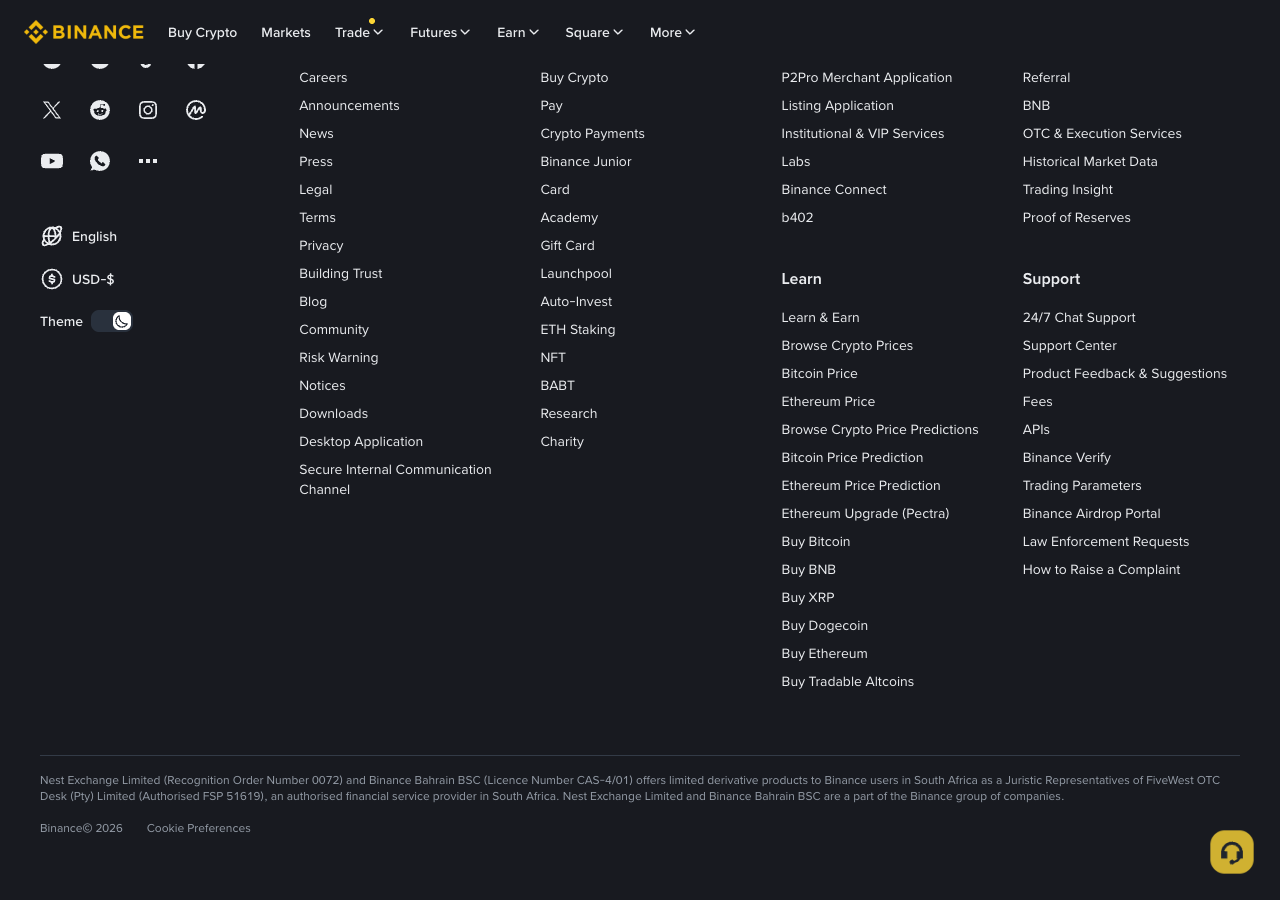Go to the Launchpool link
Screen dimensions: 1280x900
[x=576, y=273]
